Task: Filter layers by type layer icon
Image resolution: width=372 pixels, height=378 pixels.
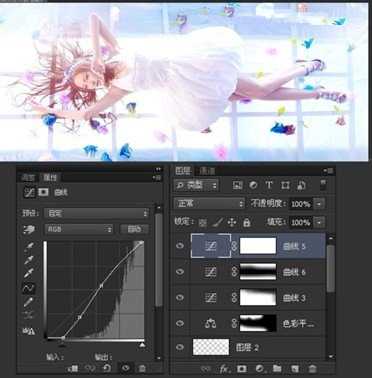Action: point(269,185)
